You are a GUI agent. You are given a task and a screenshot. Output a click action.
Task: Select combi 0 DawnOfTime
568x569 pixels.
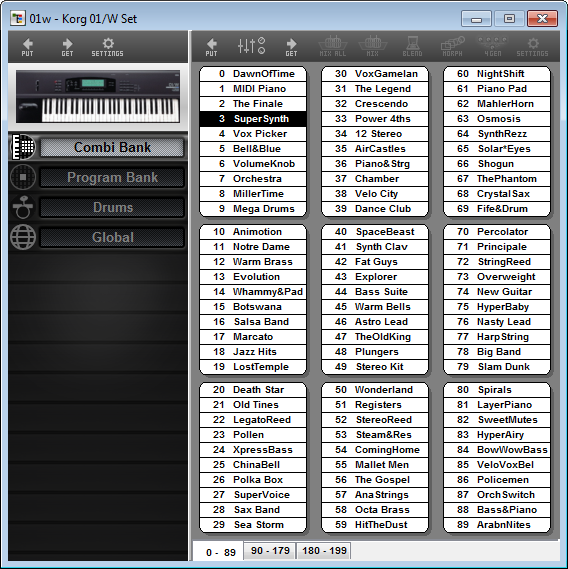click(x=253, y=74)
